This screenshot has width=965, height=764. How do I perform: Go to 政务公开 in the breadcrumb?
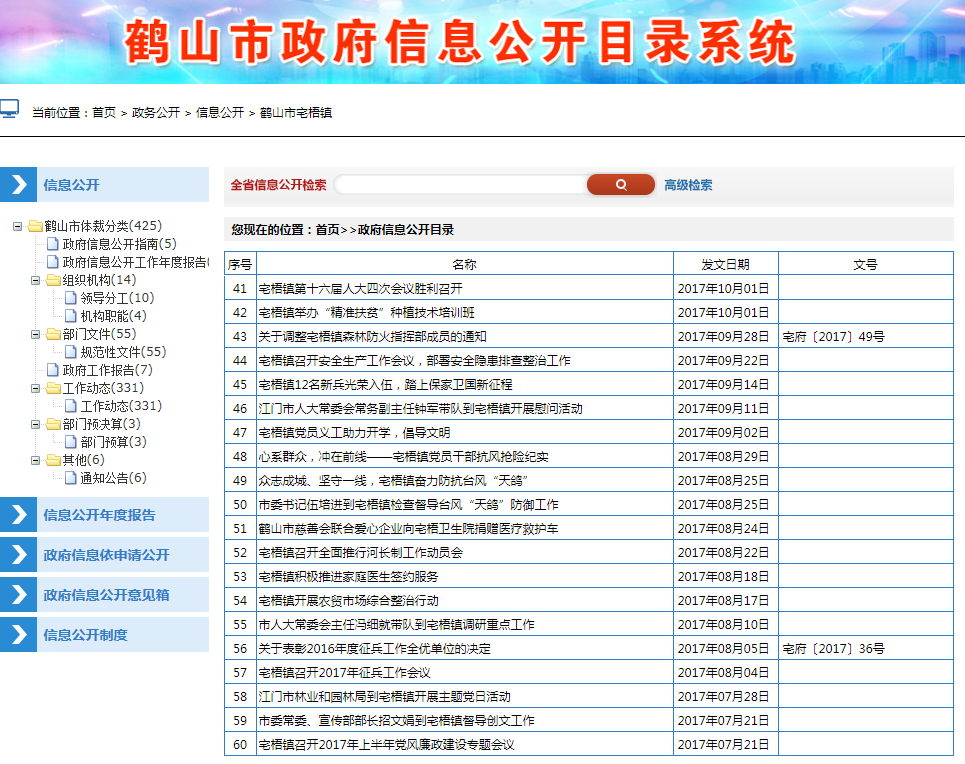pos(156,113)
